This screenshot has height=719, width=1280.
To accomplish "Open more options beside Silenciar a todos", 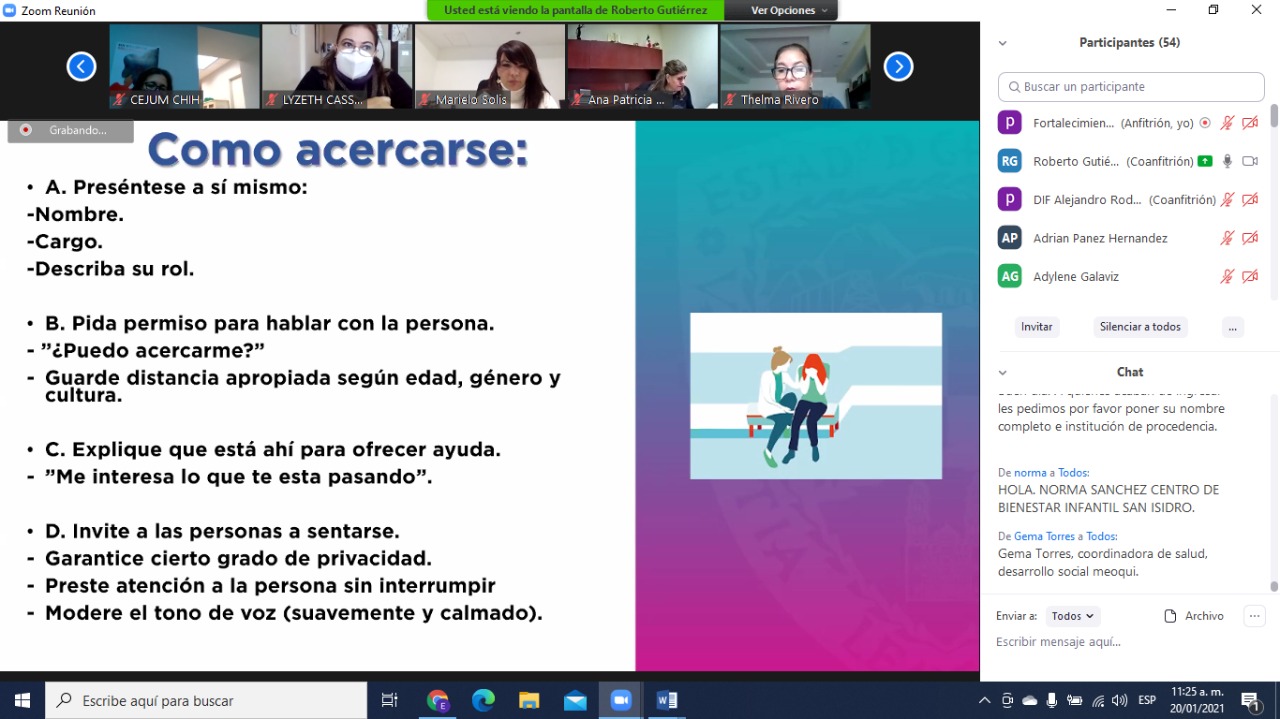I will 1232,327.
